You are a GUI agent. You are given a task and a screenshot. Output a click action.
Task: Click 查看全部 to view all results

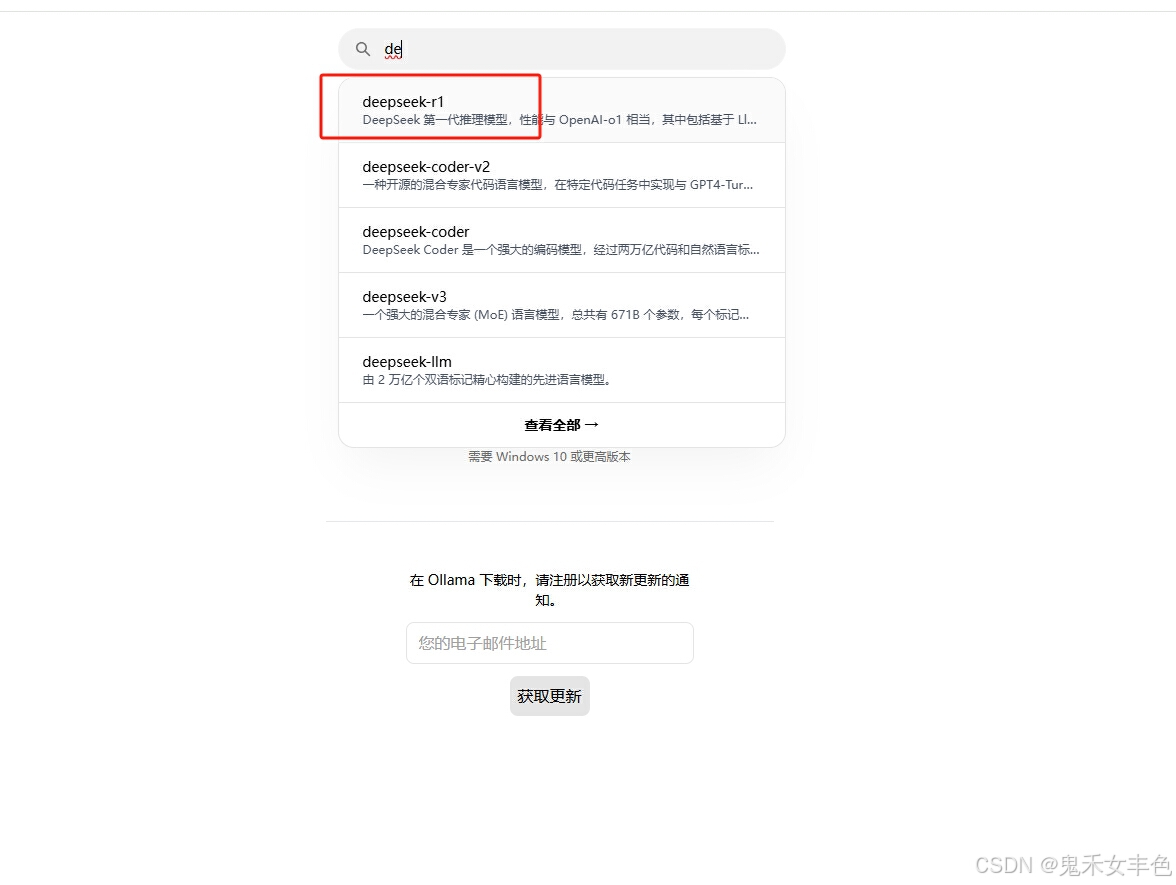tap(562, 425)
